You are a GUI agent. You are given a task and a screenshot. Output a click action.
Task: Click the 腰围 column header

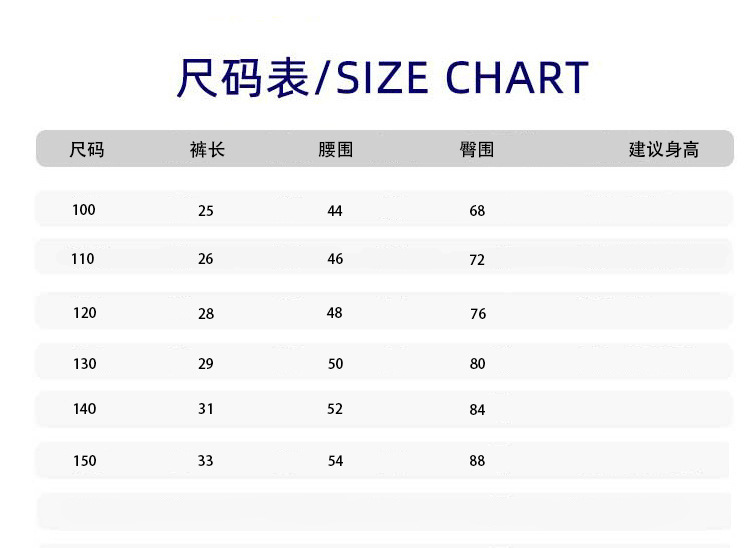click(335, 150)
